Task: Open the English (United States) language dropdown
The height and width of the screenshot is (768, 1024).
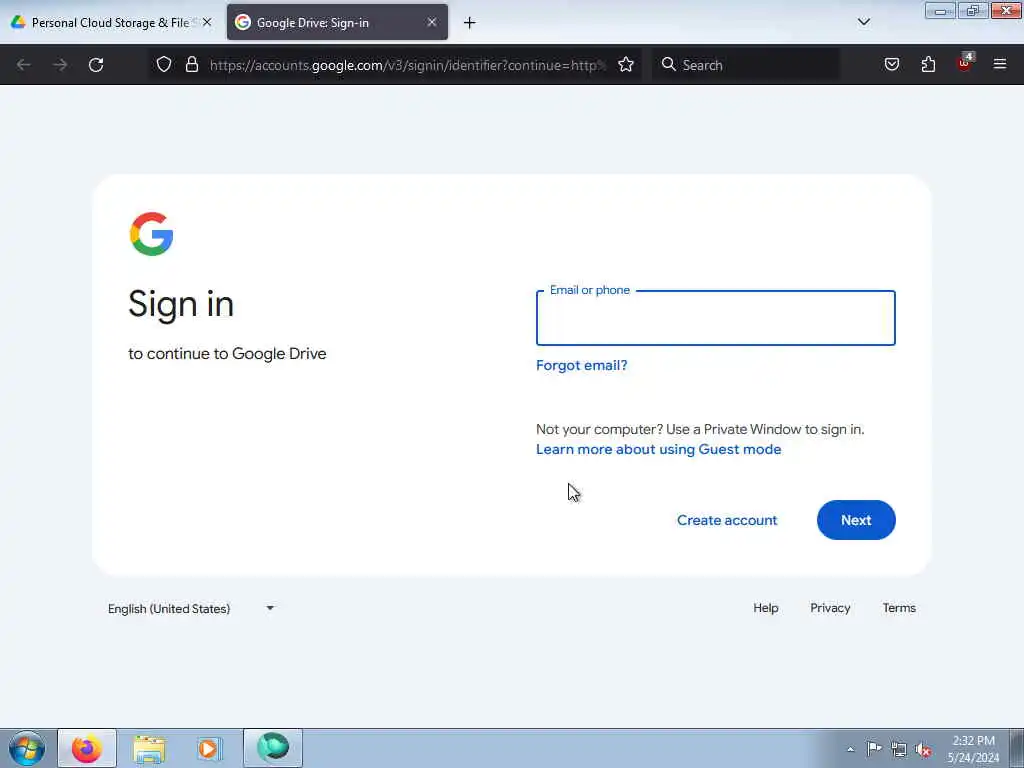Action: [x=191, y=609]
